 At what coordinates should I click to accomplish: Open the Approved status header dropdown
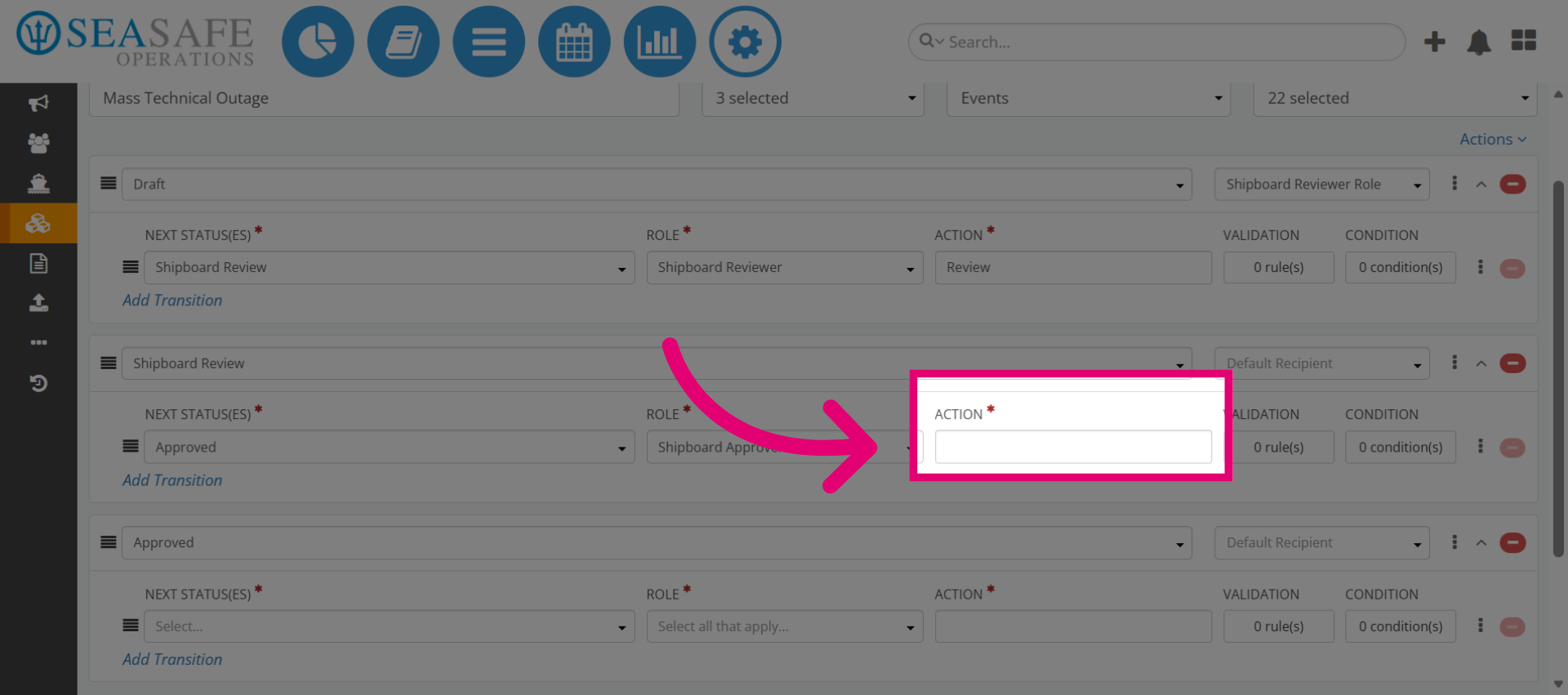pyautogui.click(x=657, y=543)
